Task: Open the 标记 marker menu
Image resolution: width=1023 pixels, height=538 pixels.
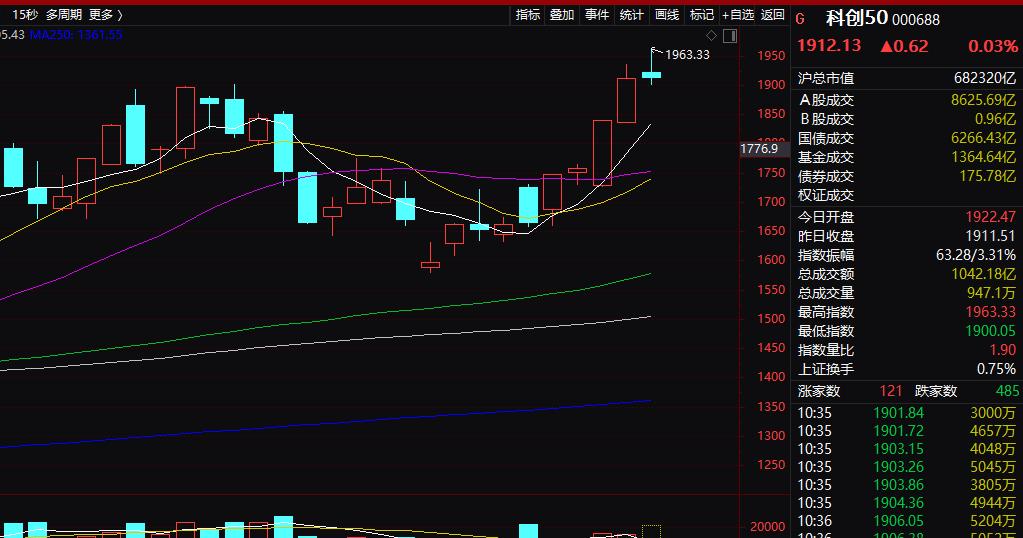Action: tap(702, 14)
